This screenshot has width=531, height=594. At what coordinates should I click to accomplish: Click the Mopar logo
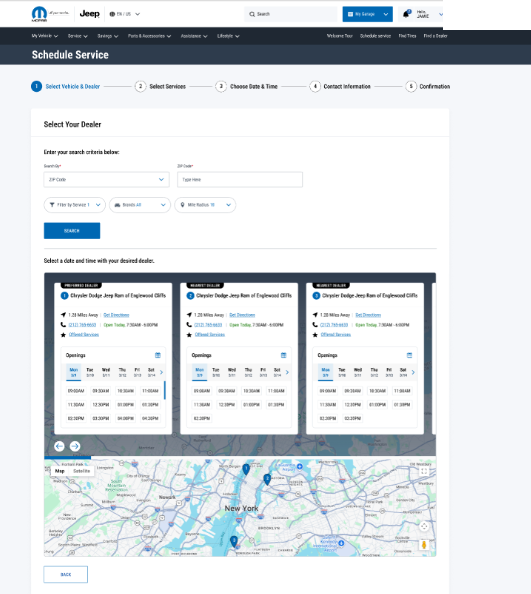coord(39,14)
